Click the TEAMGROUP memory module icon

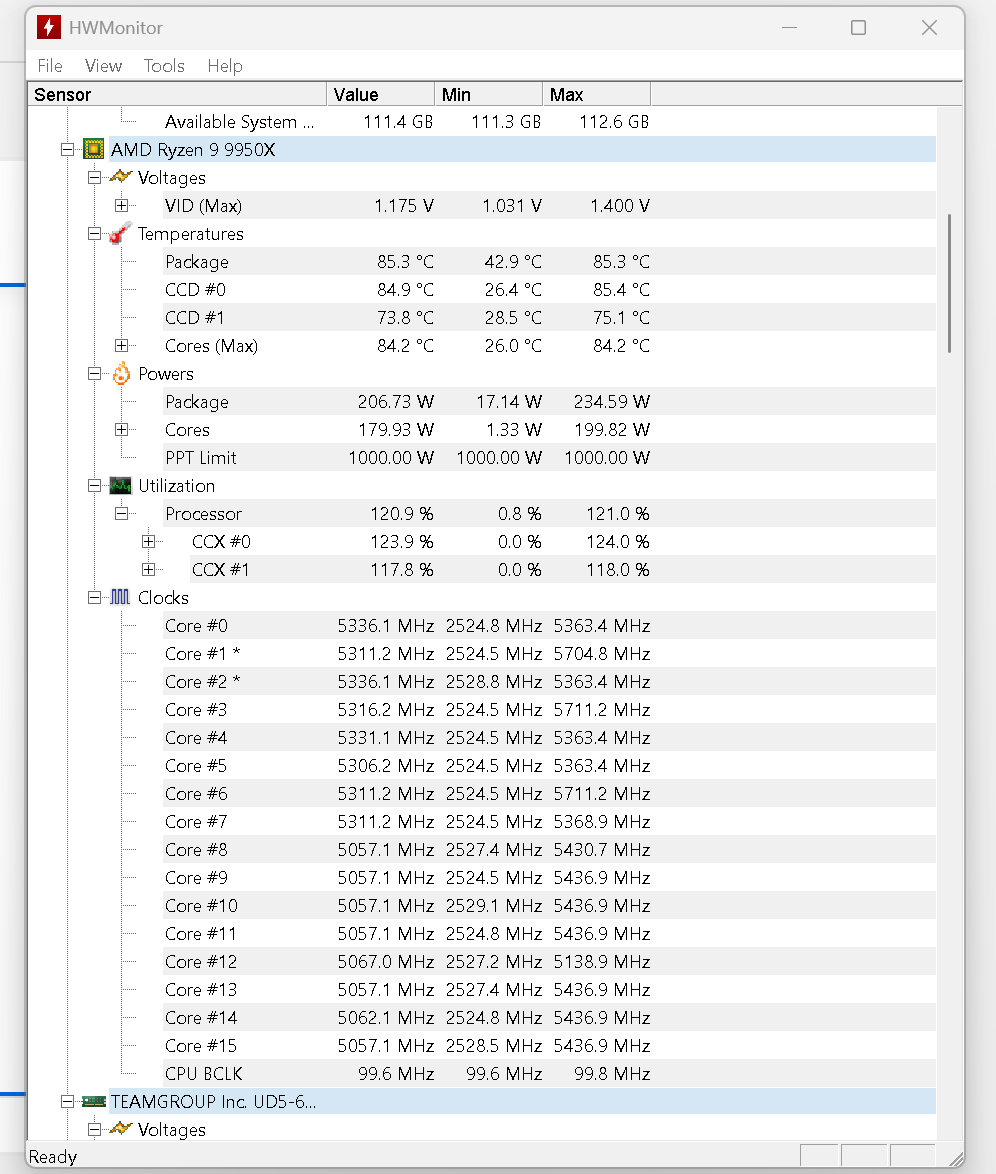94,1101
